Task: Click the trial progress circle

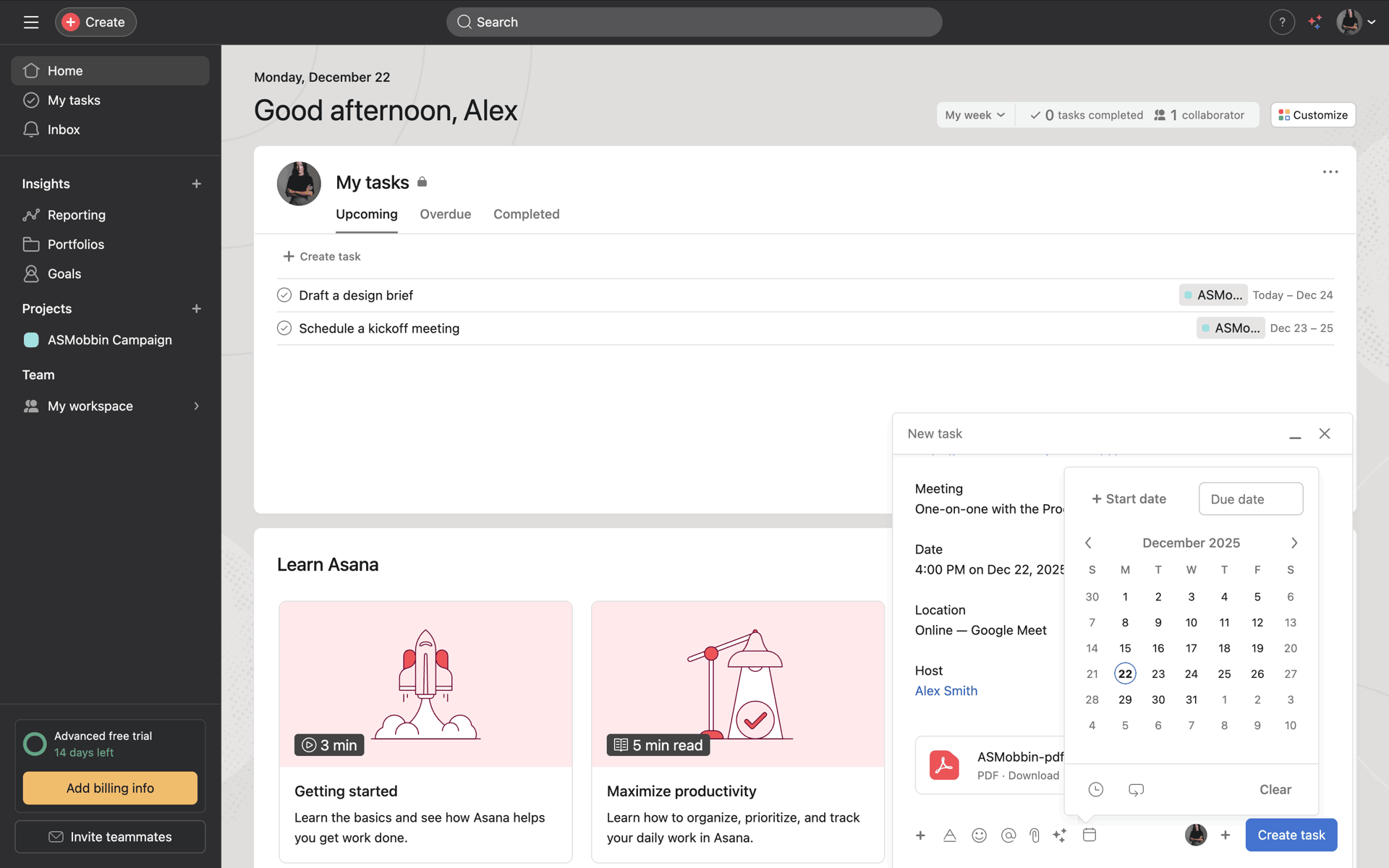Action: coord(35,744)
